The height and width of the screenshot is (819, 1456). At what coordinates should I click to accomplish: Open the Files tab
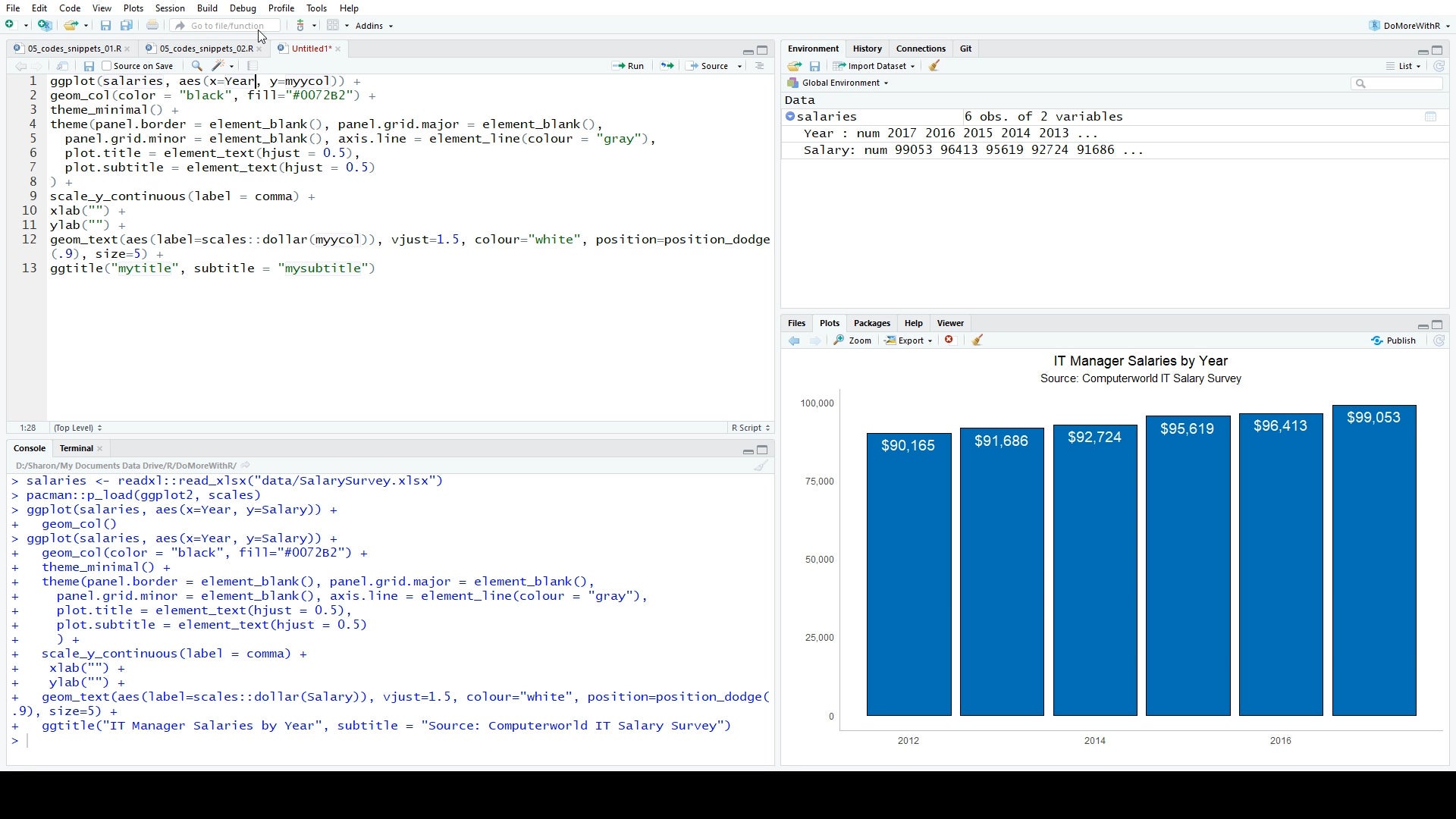click(x=796, y=323)
